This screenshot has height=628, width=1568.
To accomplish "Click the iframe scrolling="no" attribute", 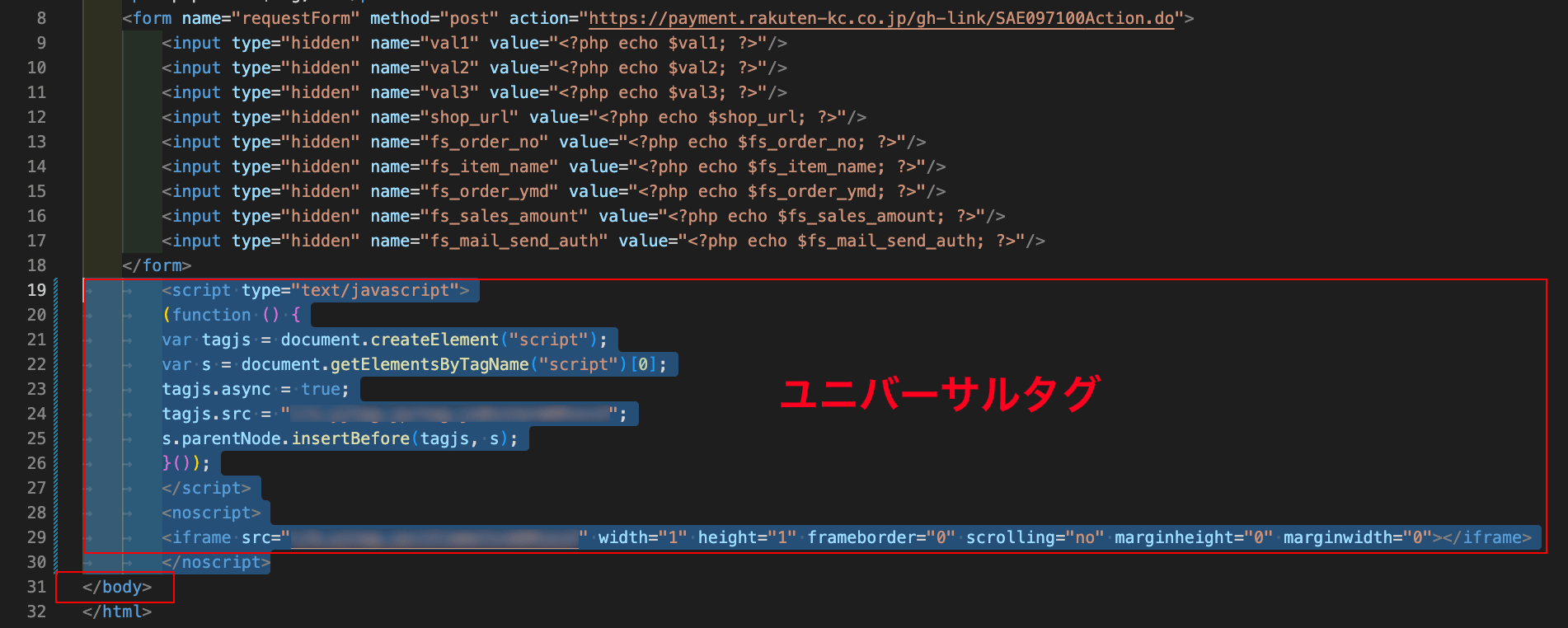I will (x=1035, y=537).
